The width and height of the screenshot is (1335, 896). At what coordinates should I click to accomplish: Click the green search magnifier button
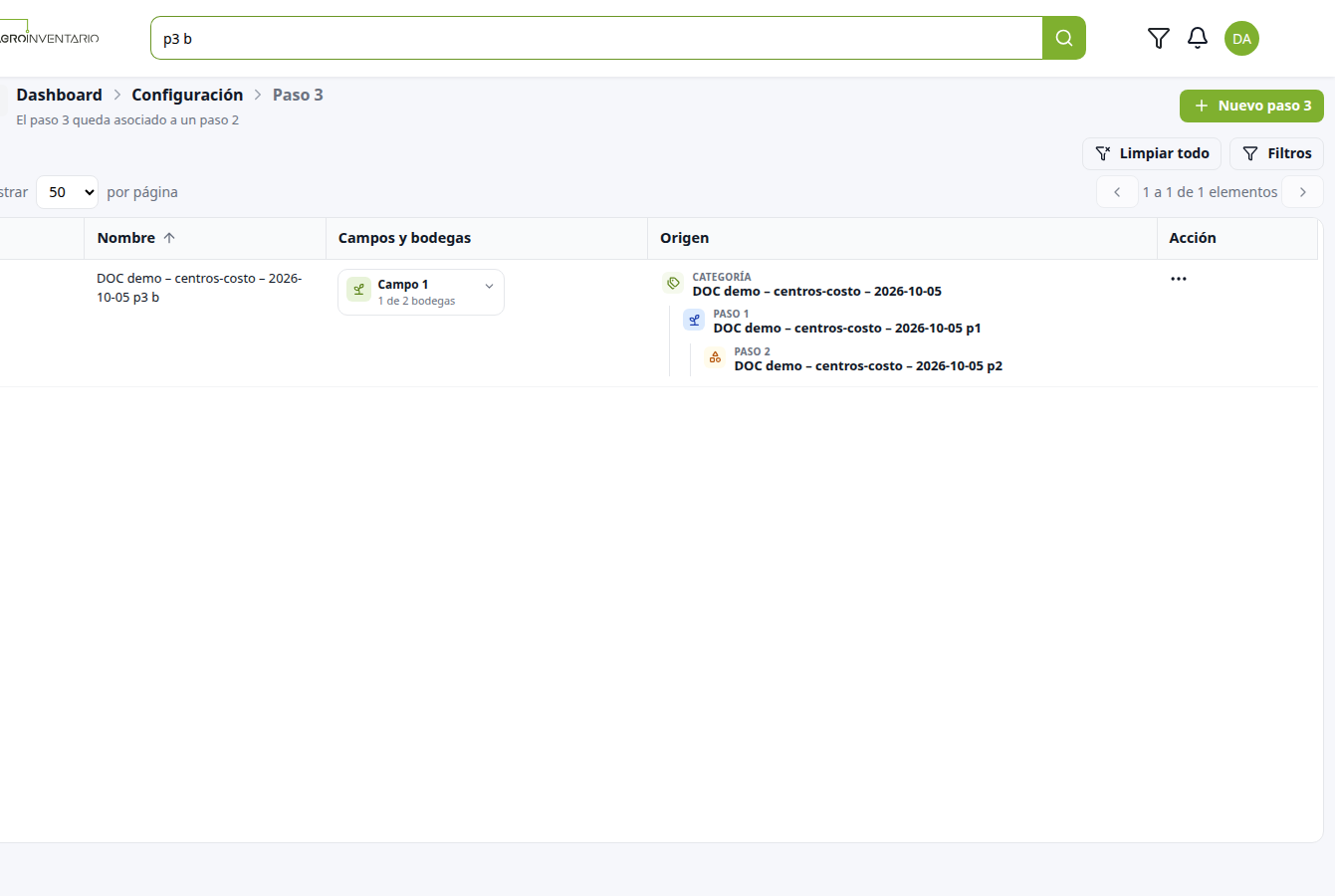click(x=1064, y=38)
